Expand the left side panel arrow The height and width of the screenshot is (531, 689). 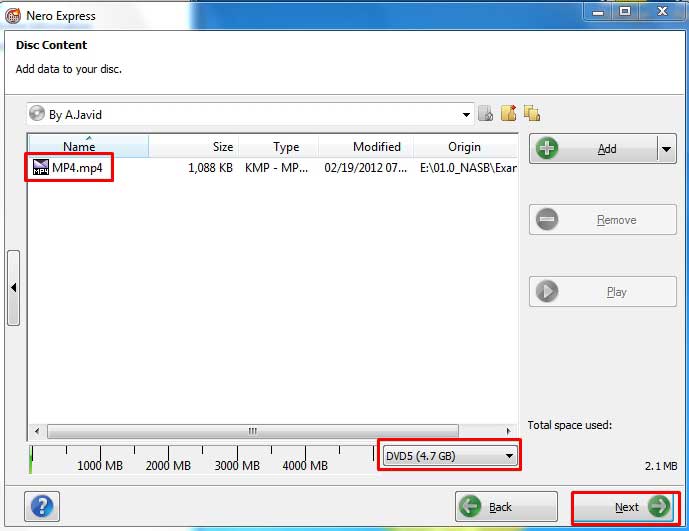14,288
